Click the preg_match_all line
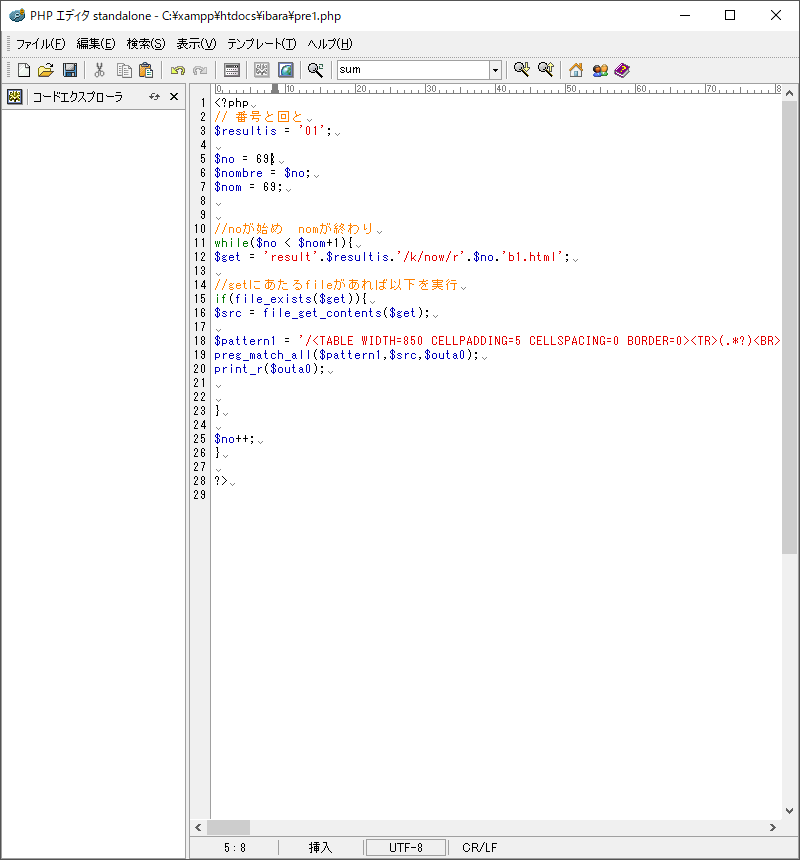The width and height of the screenshot is (800, 860). 347,355
